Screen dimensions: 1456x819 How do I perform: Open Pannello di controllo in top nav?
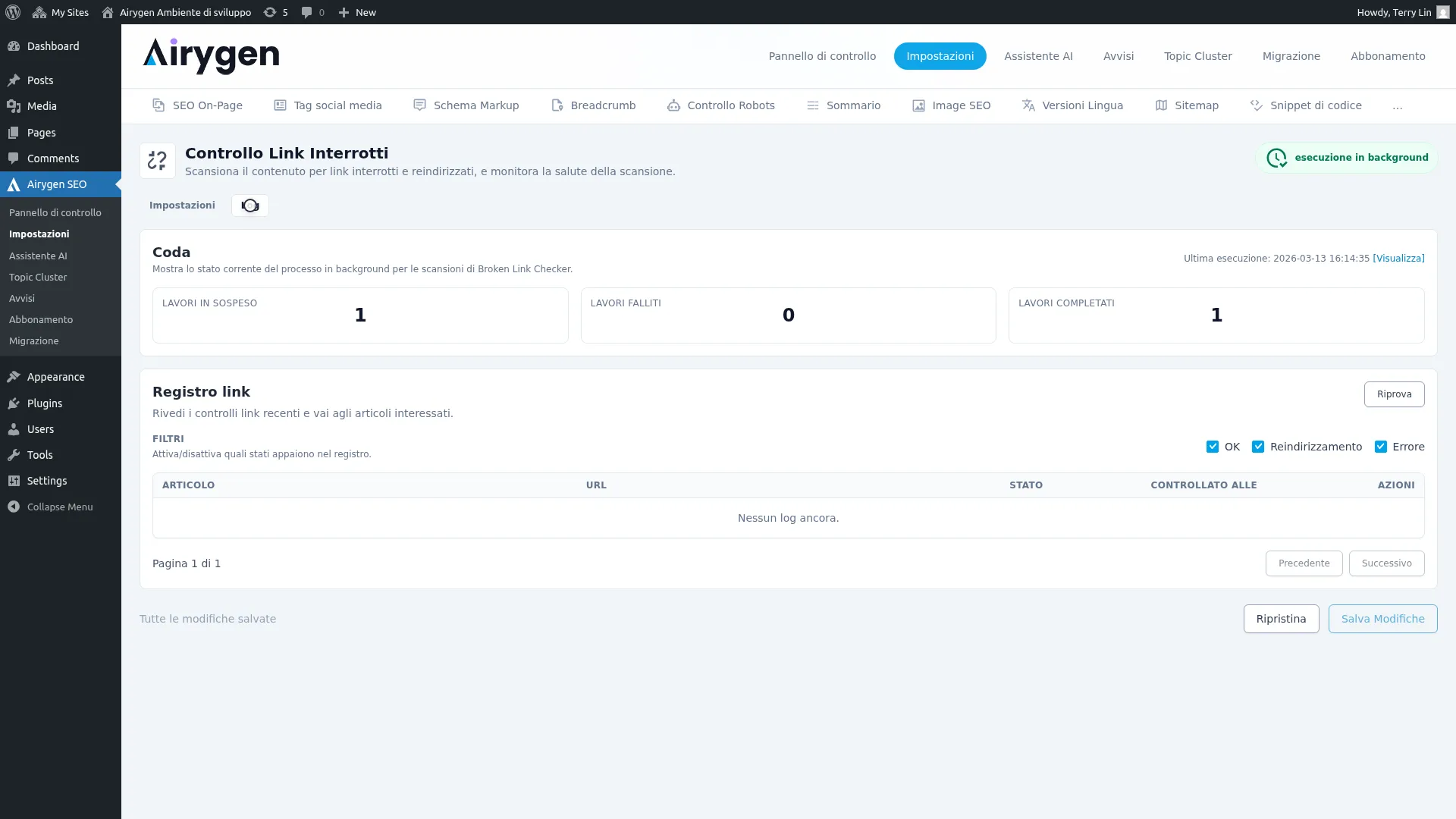pos(822,56)
